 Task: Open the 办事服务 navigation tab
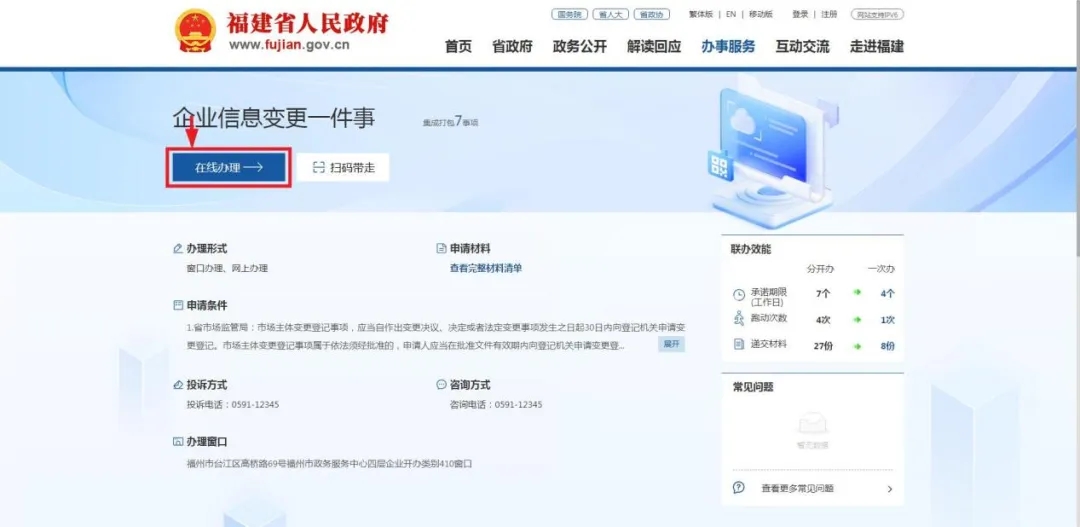pyautogui.click(x=728, y=46)
